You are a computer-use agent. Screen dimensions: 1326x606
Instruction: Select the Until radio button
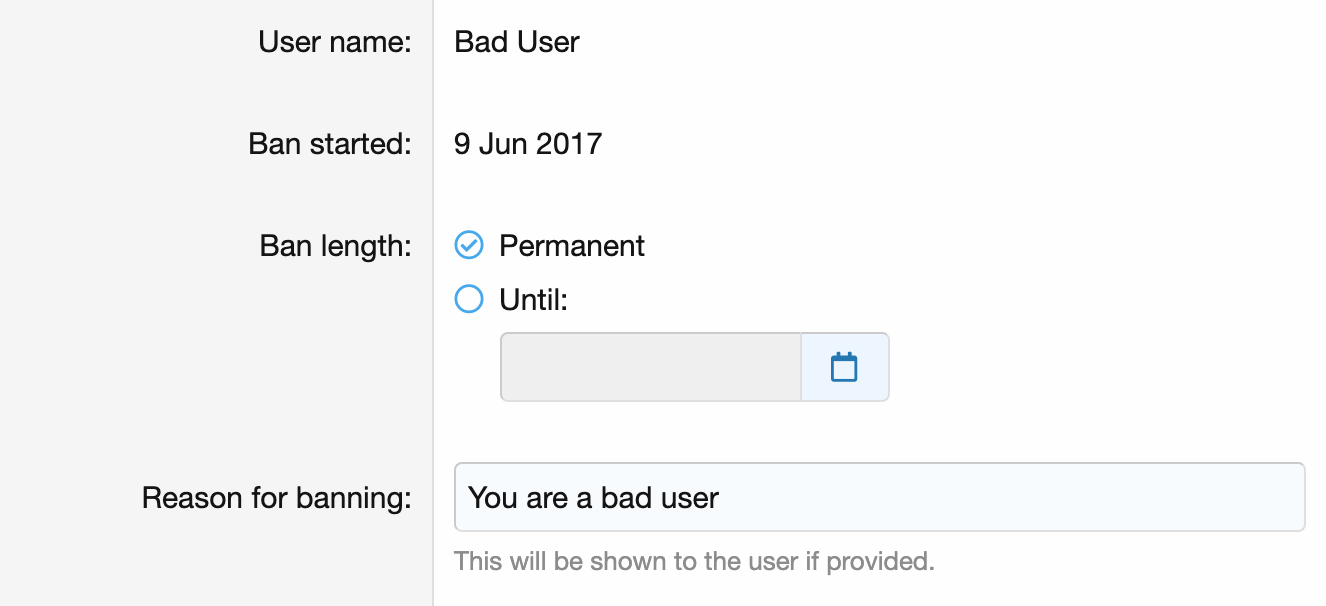click(469, 299)
